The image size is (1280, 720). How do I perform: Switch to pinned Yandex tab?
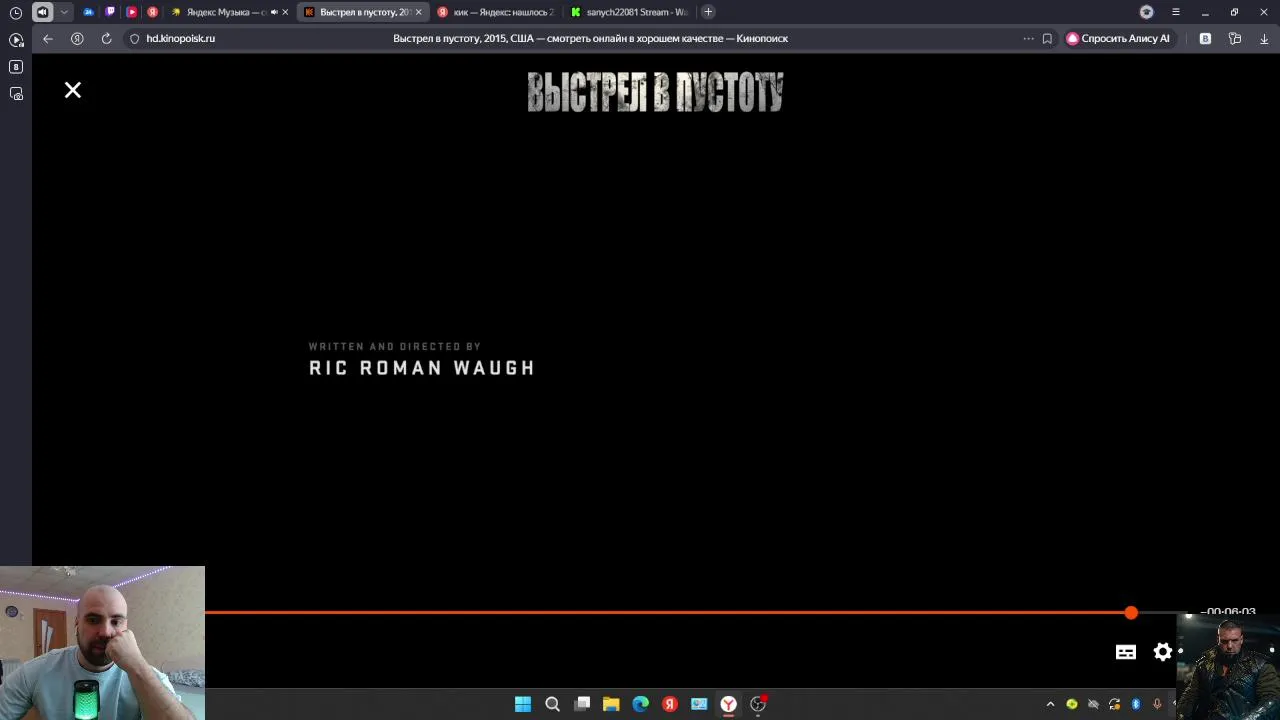[x=152, y=12]
